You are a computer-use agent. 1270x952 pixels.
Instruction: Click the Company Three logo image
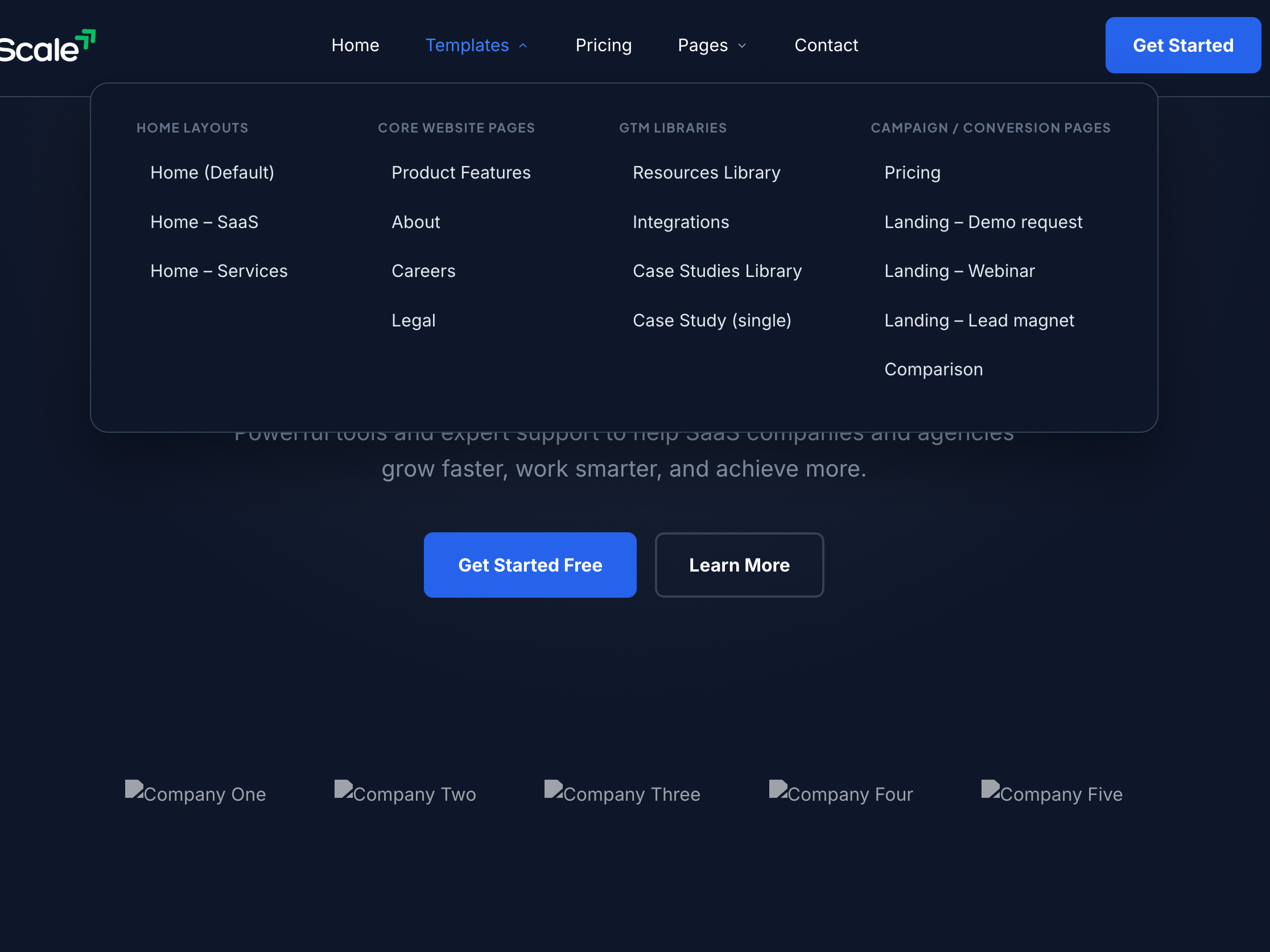(x=622, y=794)
